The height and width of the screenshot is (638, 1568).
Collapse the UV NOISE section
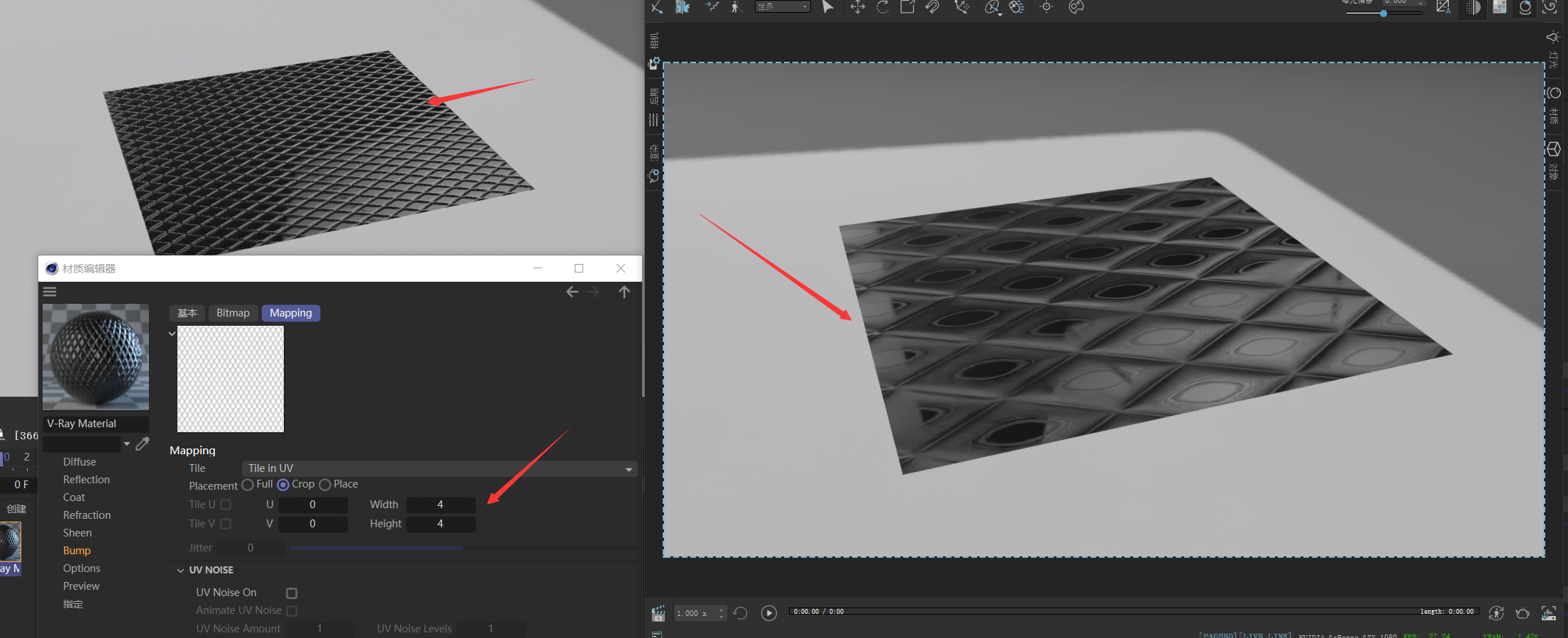181,570
